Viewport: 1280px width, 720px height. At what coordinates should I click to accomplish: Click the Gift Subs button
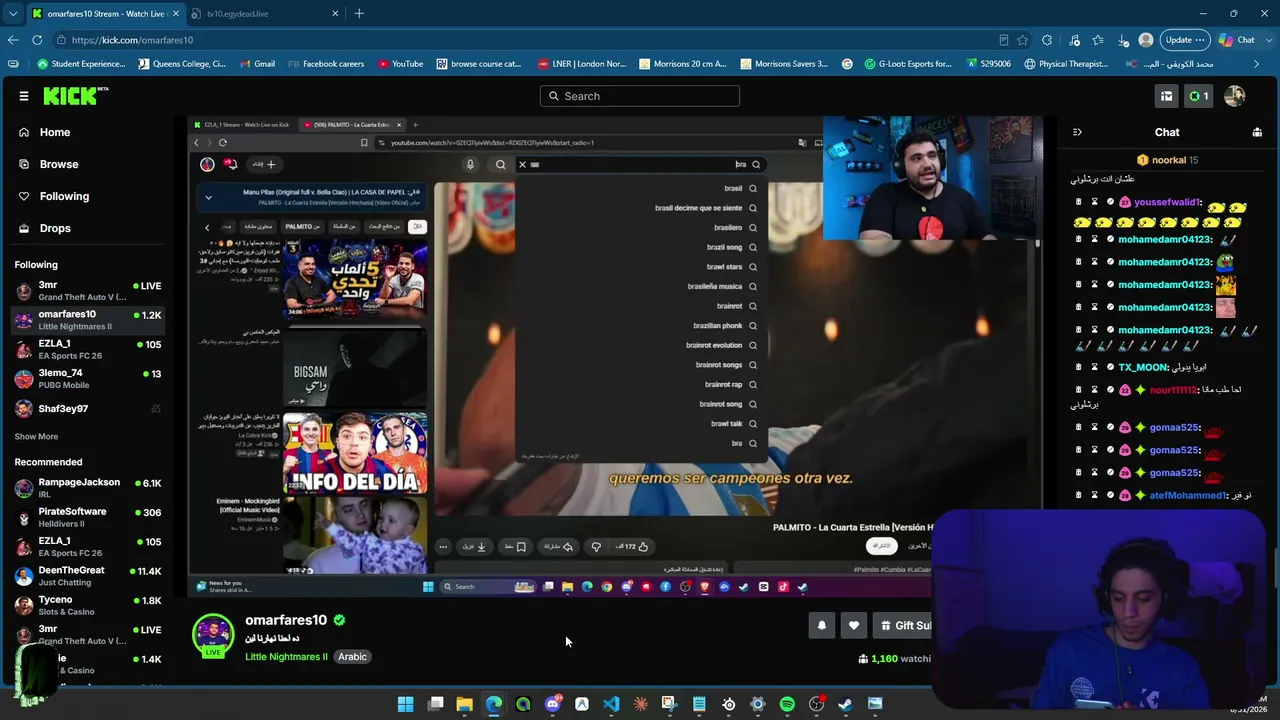coord(903,626)
